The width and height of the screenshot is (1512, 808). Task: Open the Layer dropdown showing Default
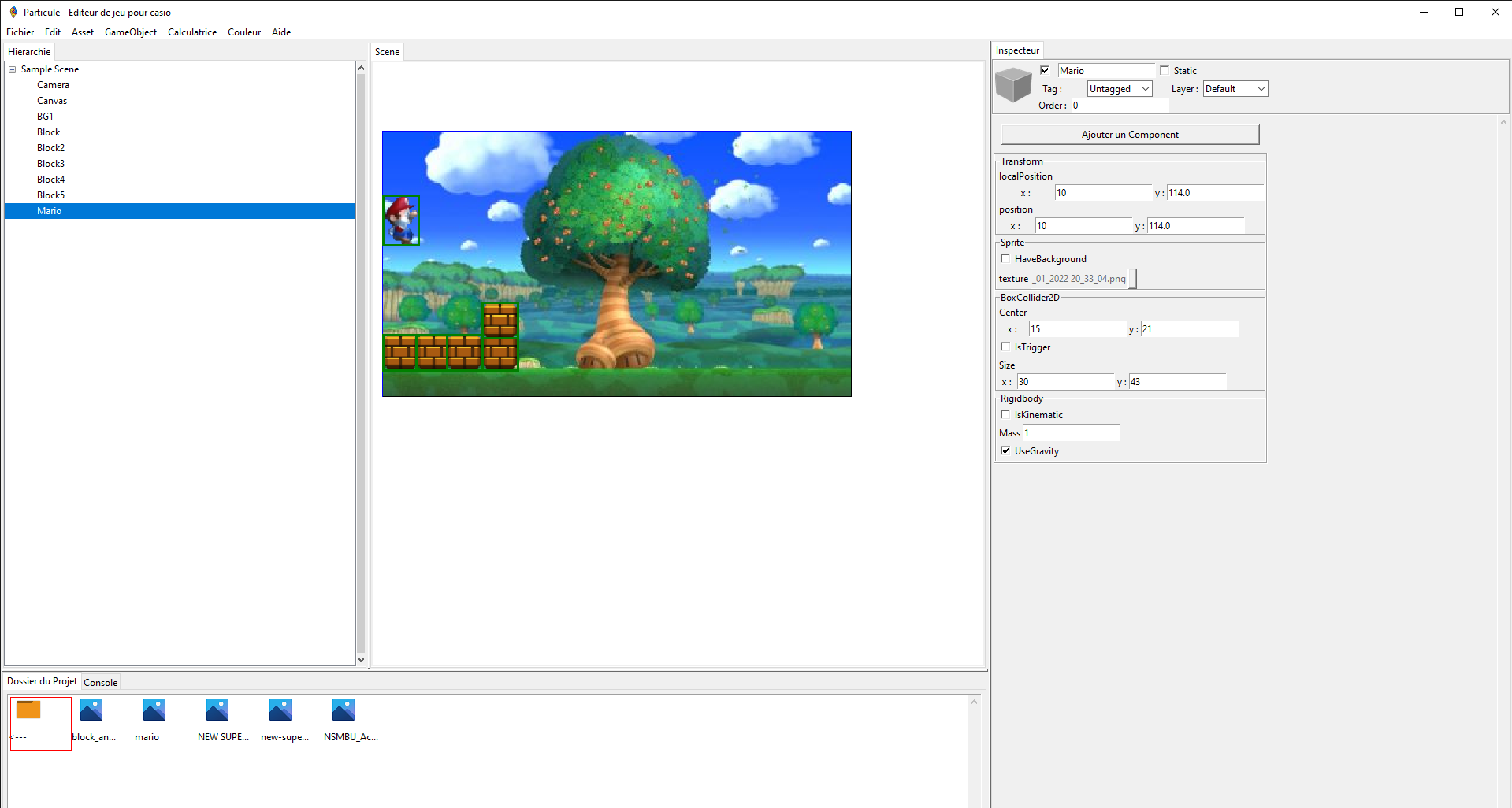click(x=1235, y=89)
